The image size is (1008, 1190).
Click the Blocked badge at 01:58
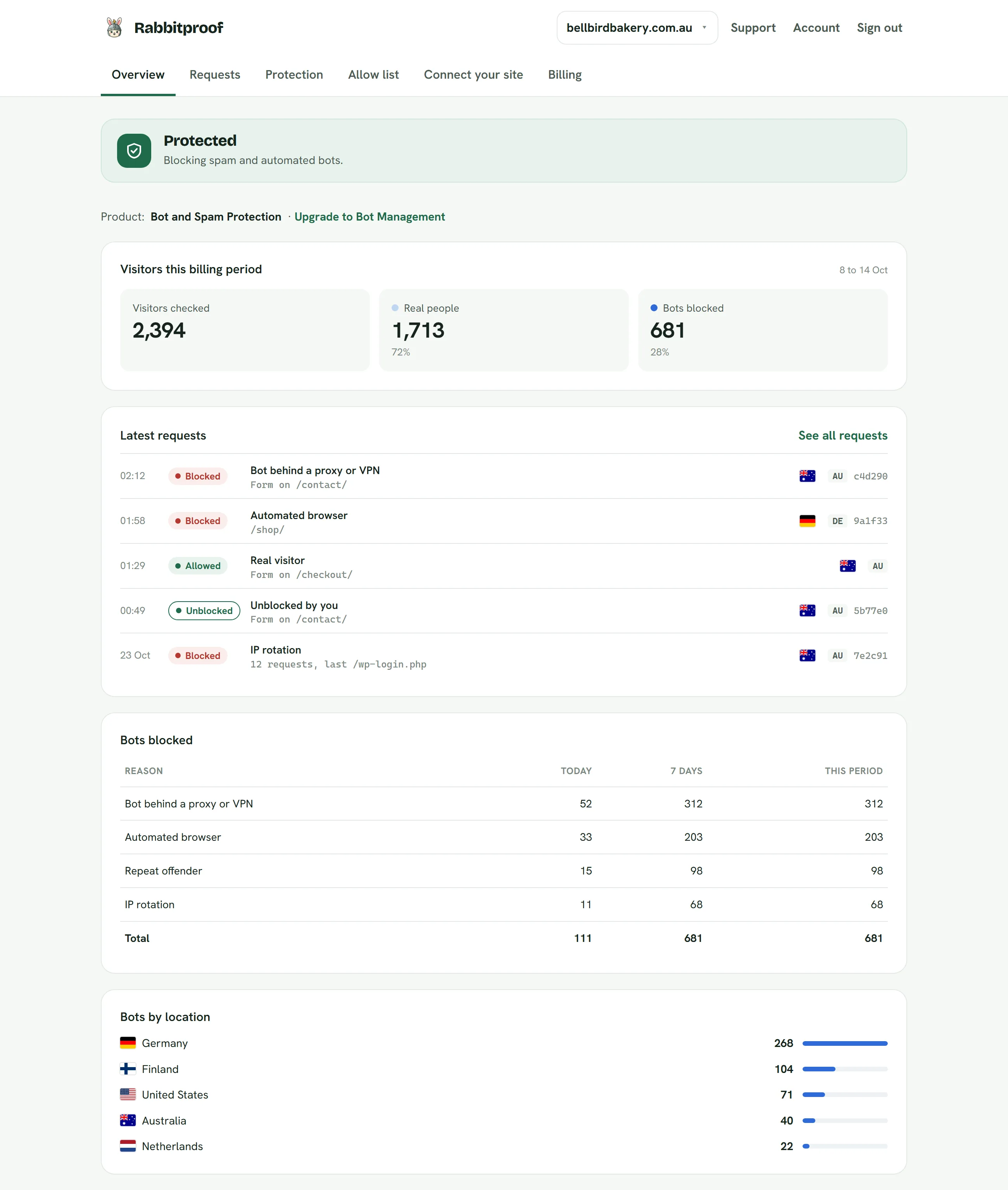point(198,521)
